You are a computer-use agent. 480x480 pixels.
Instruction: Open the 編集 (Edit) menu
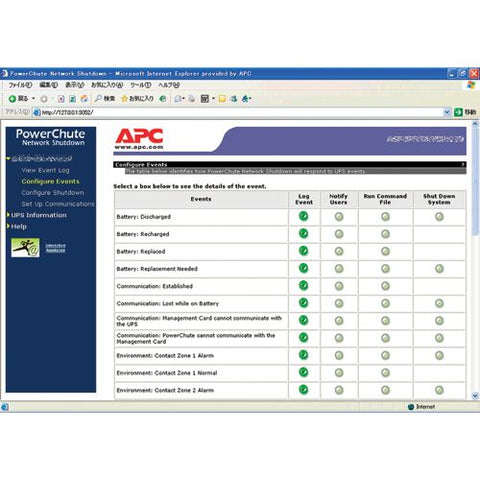click(x=49, y=85)
